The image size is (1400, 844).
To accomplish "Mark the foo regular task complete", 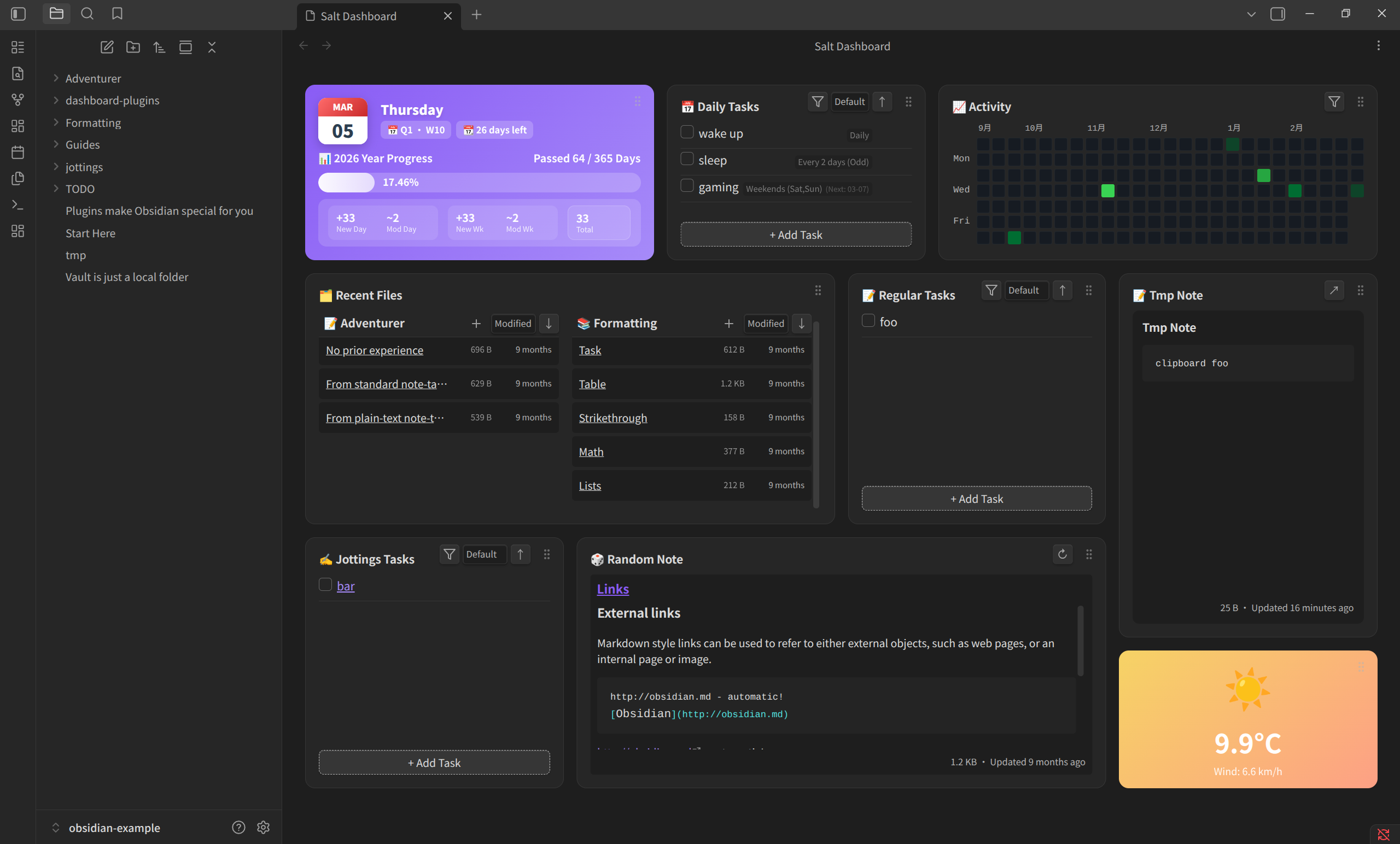I will [x=867, y=320].
